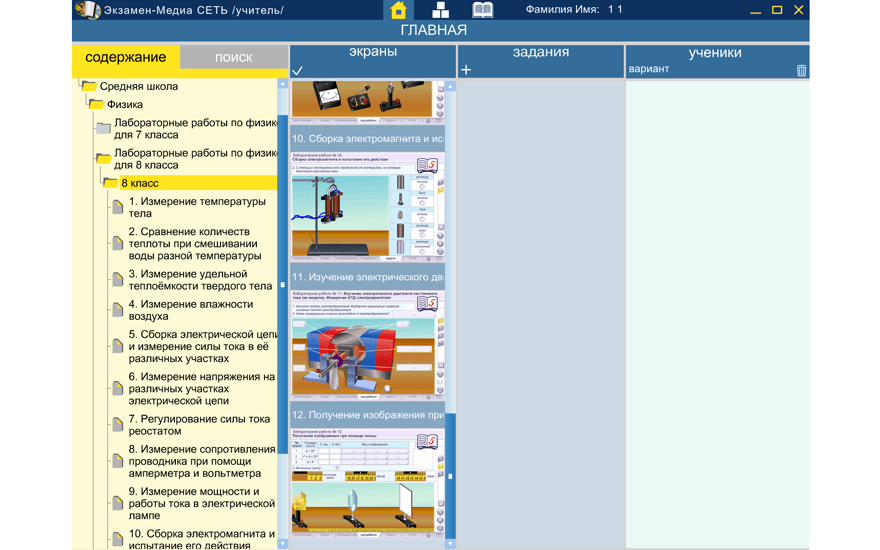
Task: Click the вариант label
Action: [x=649, y=69]
